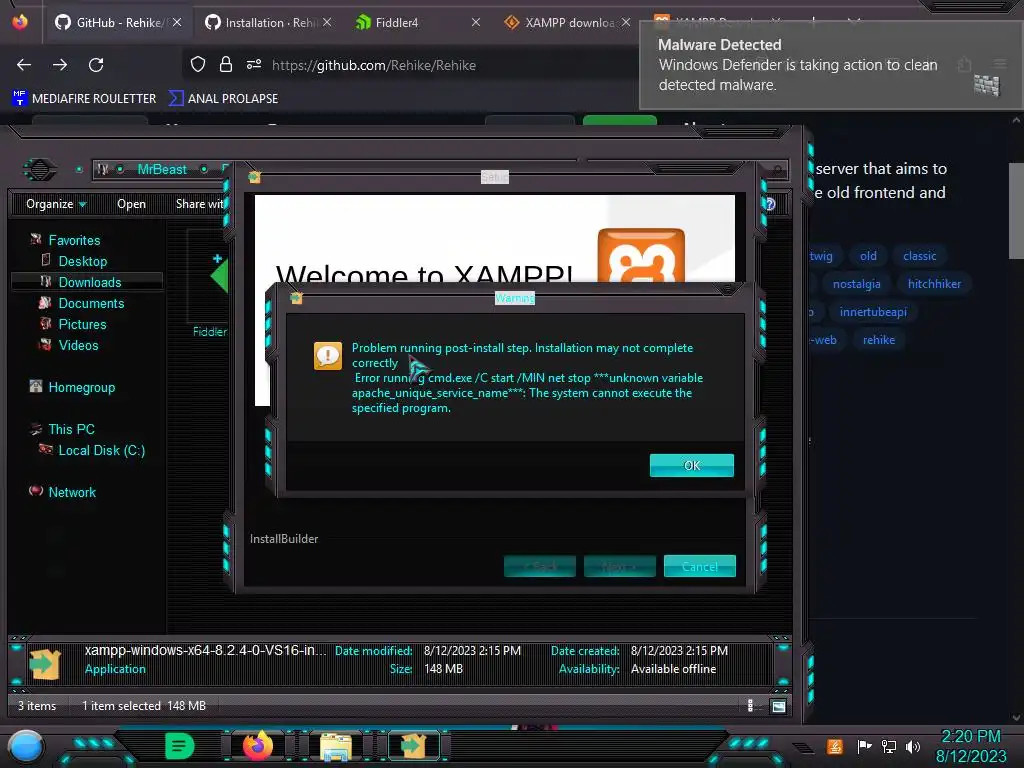The width and height of the screenshot is (1024, 768).
Task: Click the hitchhiker topic tag on GitHub
Action: (x=934, y=284)
